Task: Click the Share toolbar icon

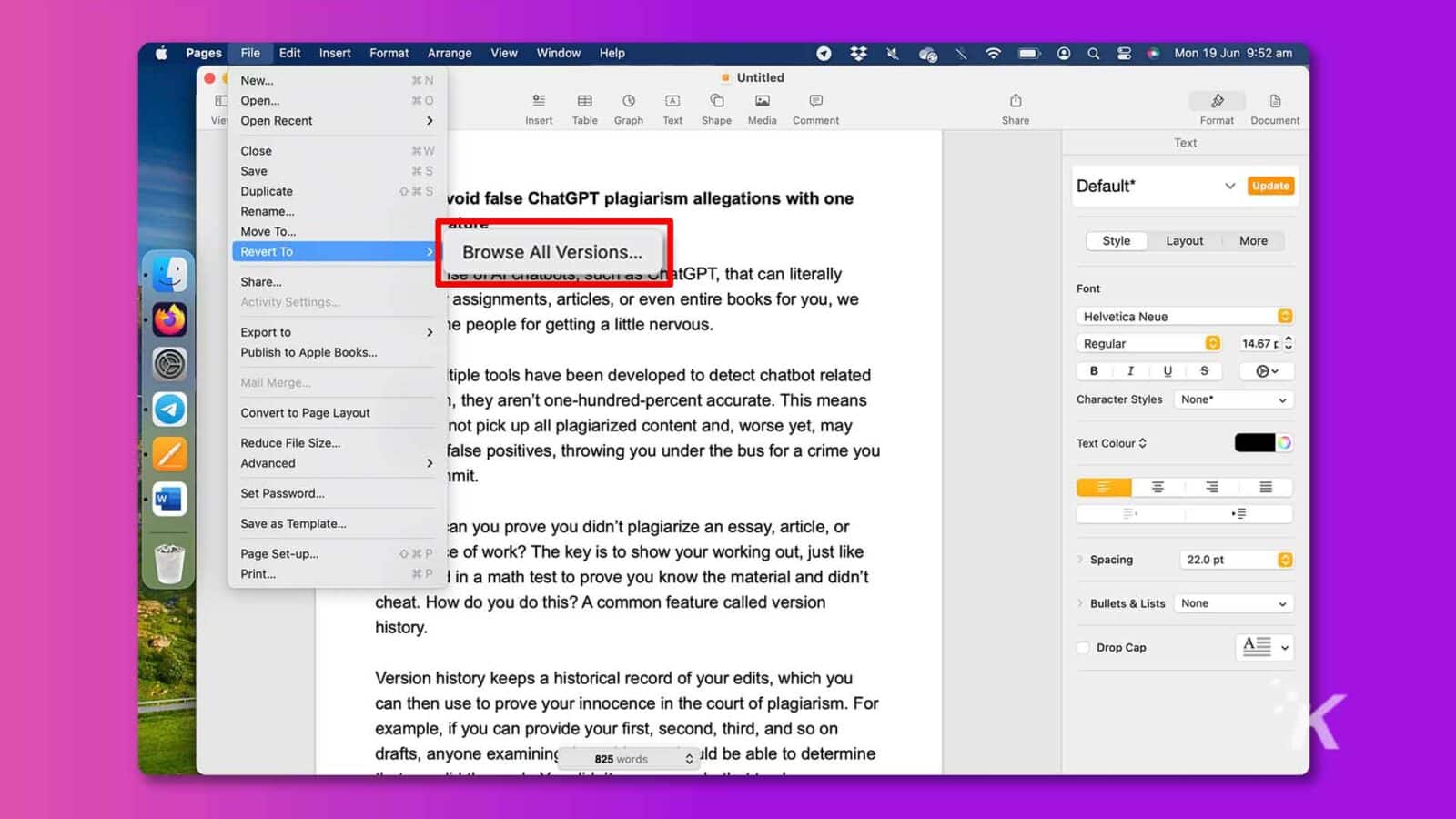Action: [x=1016, y=101]
